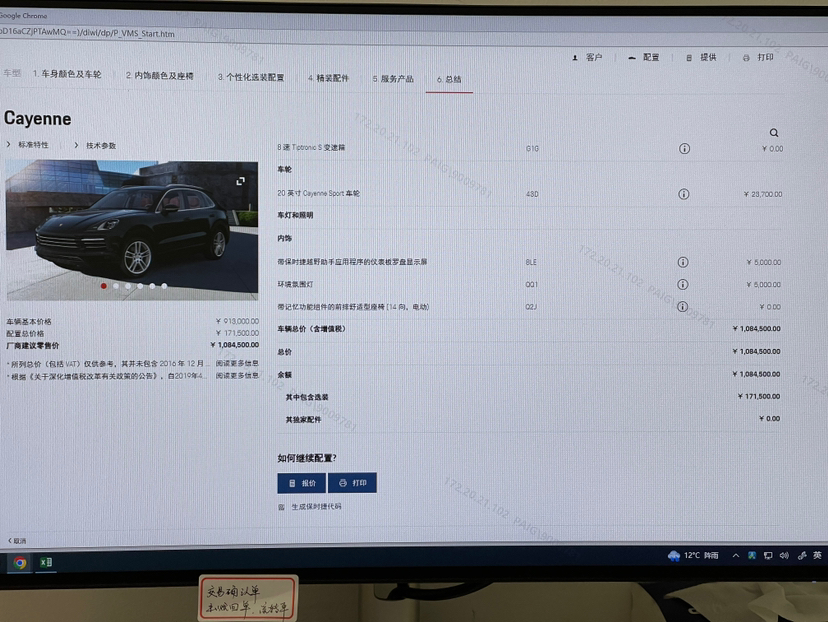Open Excel from the taskbar
Viewport: 828px width, 622px height.
click(x=46, y=562)
